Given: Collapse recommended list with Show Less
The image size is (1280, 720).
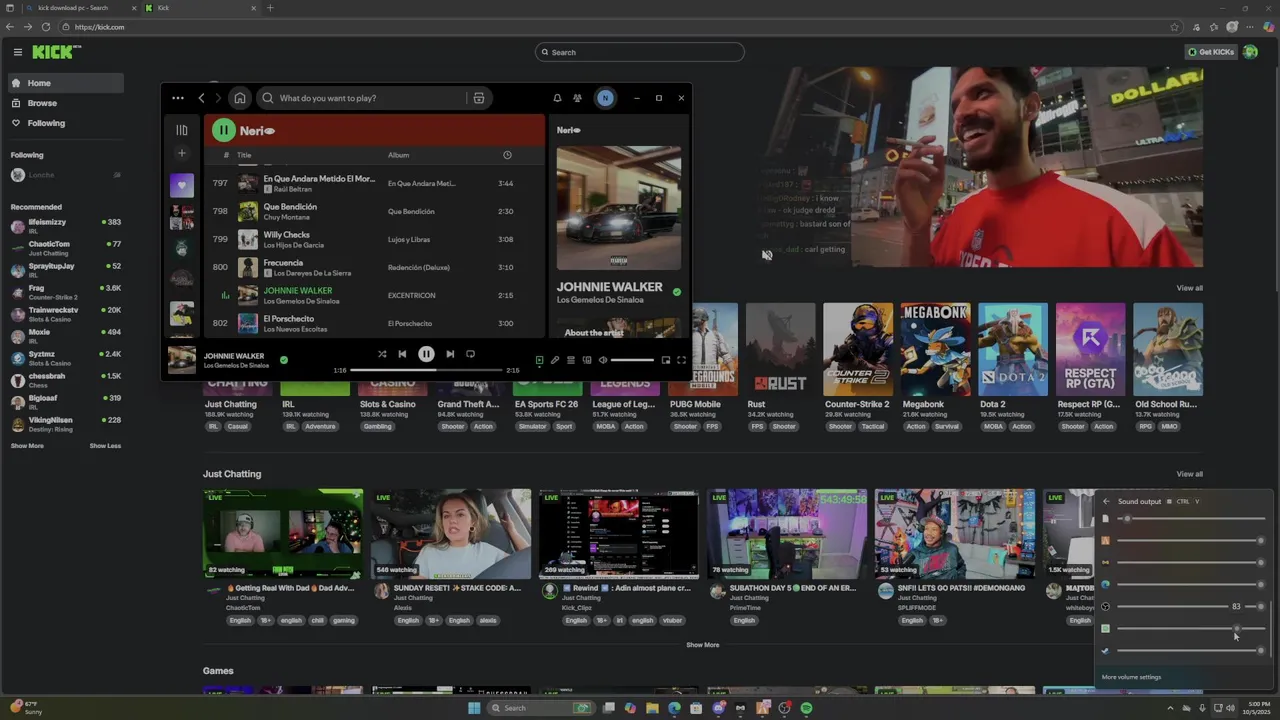Looking at the screenshot, I should (105, 446).
